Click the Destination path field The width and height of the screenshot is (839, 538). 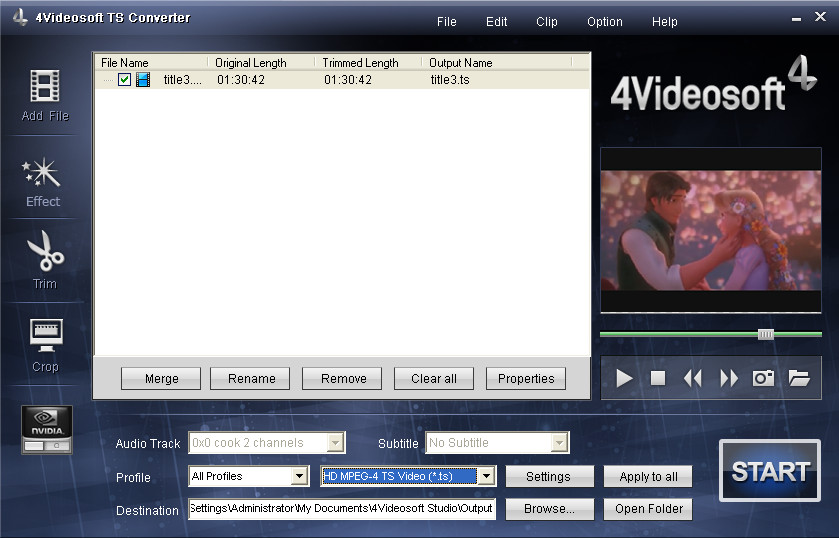click(x=342, y=509)
